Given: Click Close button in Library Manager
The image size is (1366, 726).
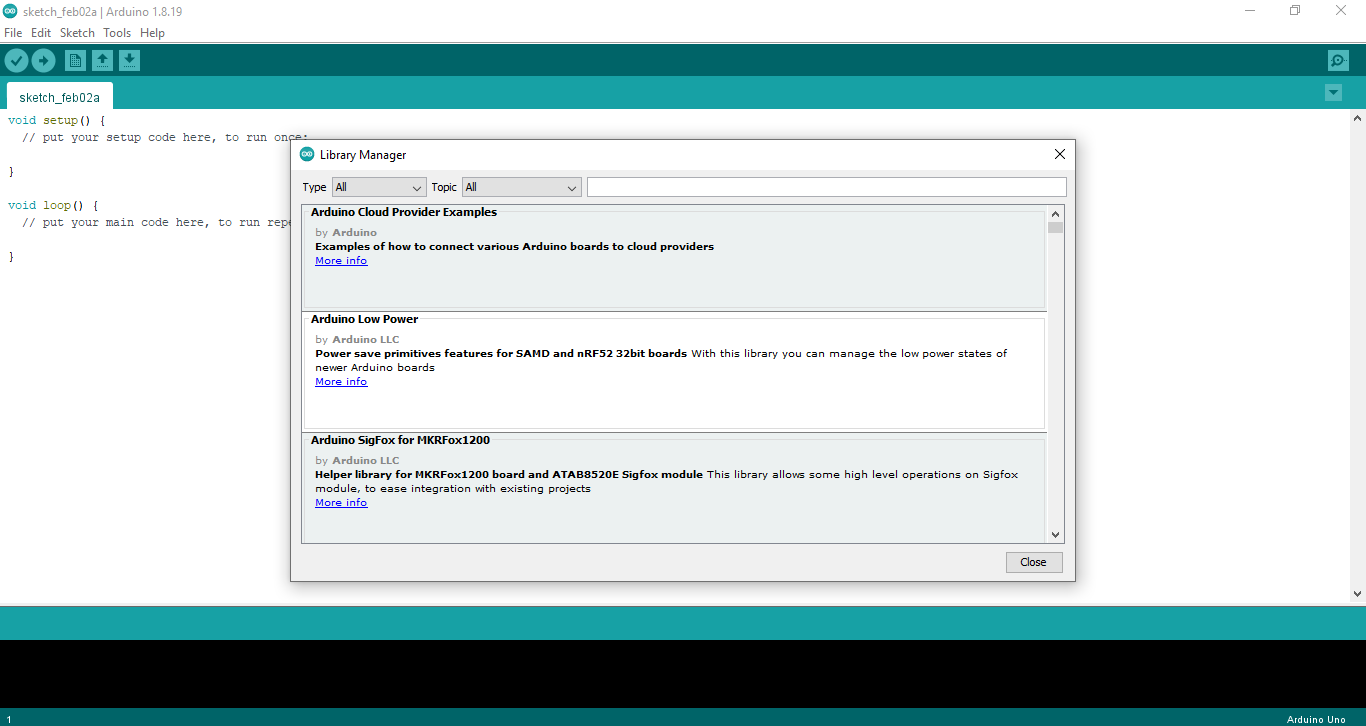Looking at the screenshot, I should (1034, 562).
